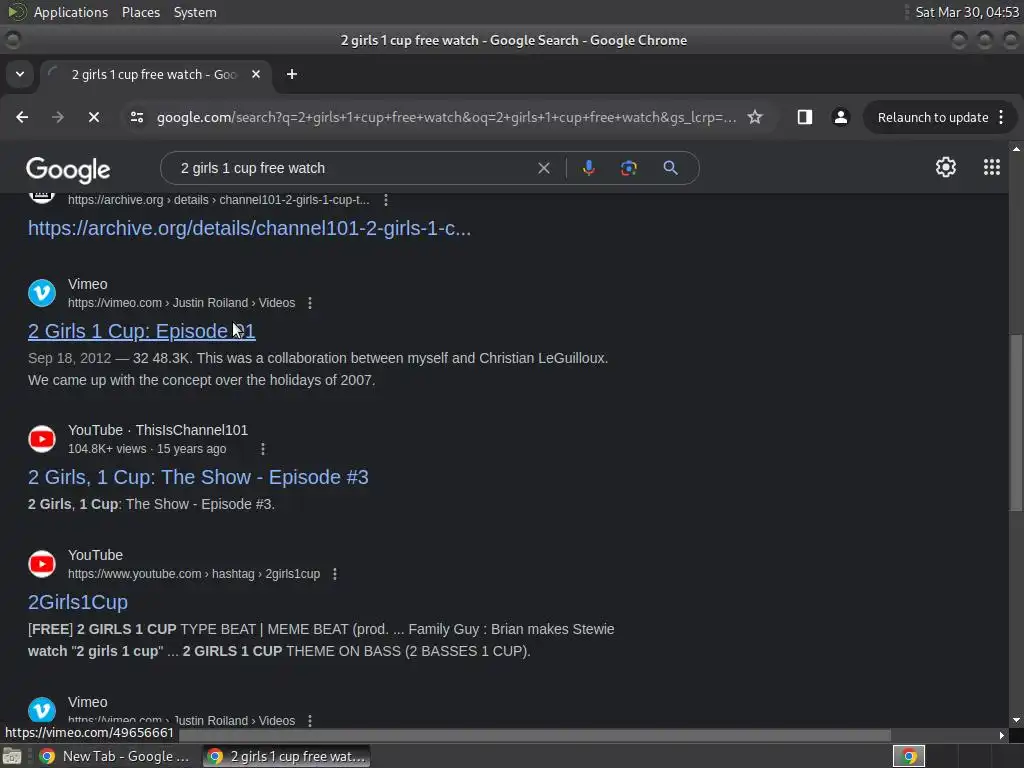Click the vertical page scrollbar thumb
The image size is (1024, 768).
pos(1016,421)
